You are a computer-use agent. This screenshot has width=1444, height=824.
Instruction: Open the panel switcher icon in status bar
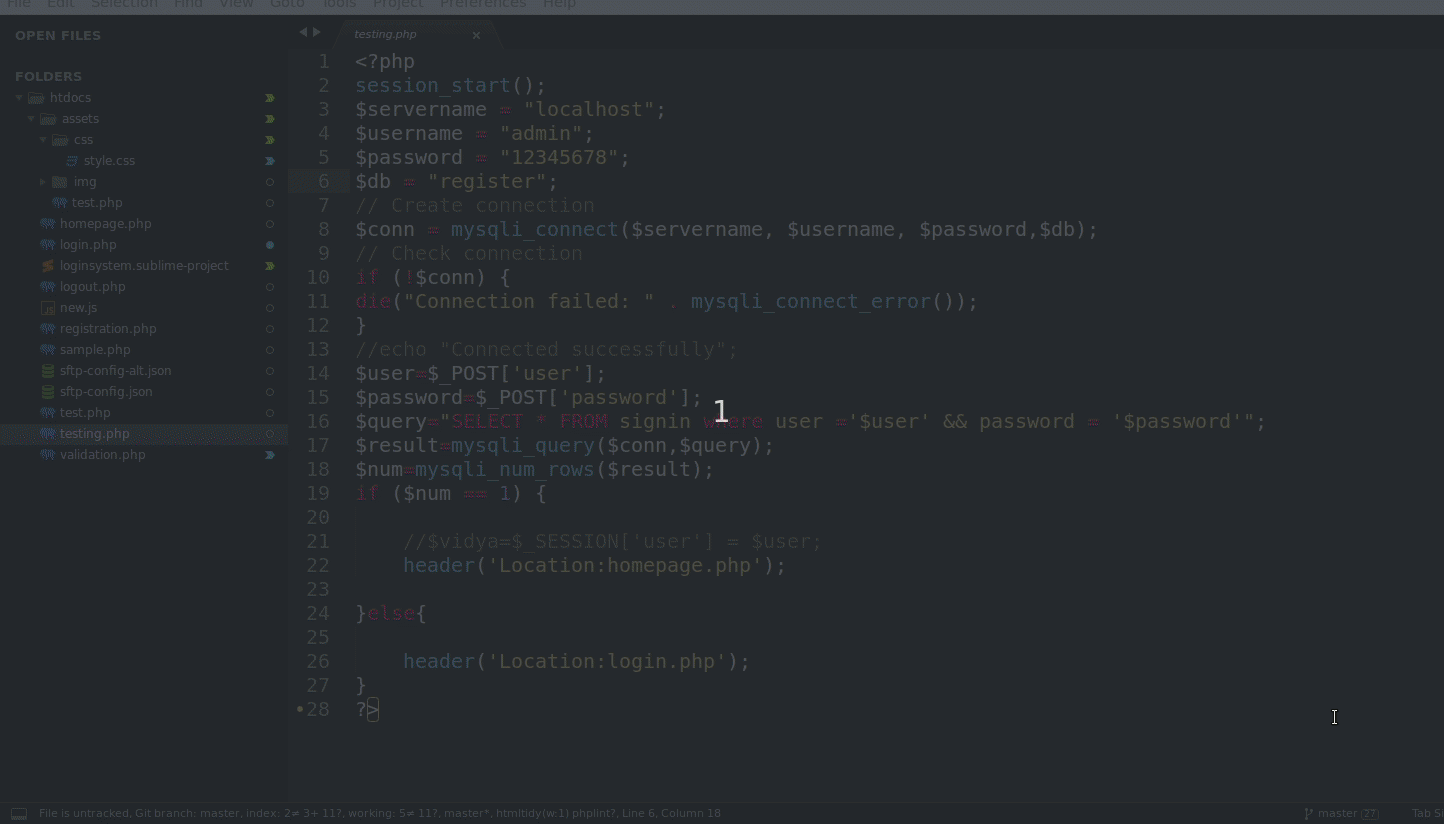[19, 814]
